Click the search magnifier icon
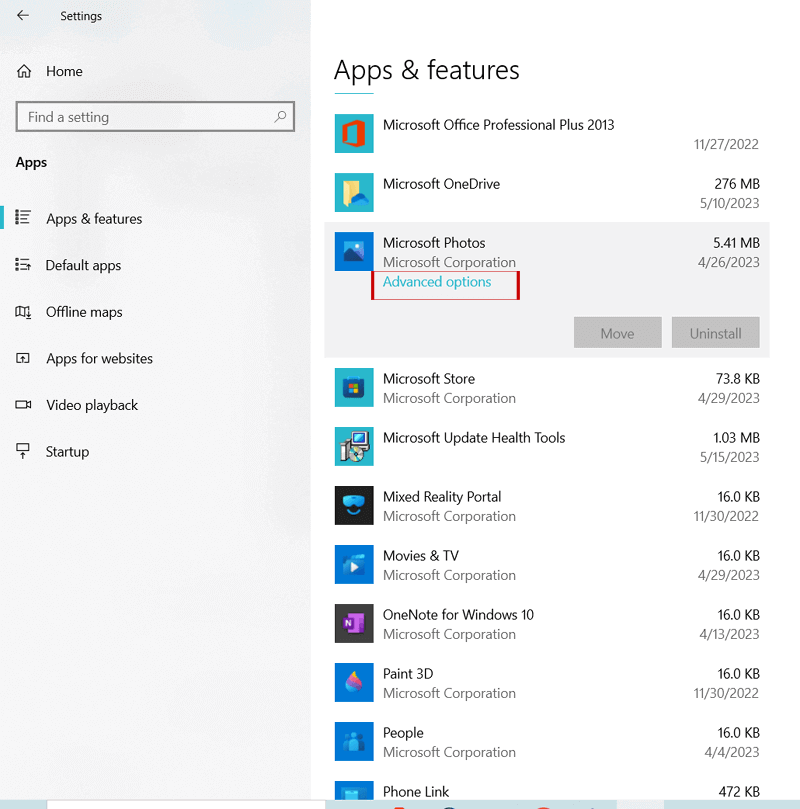 [280, 117]
